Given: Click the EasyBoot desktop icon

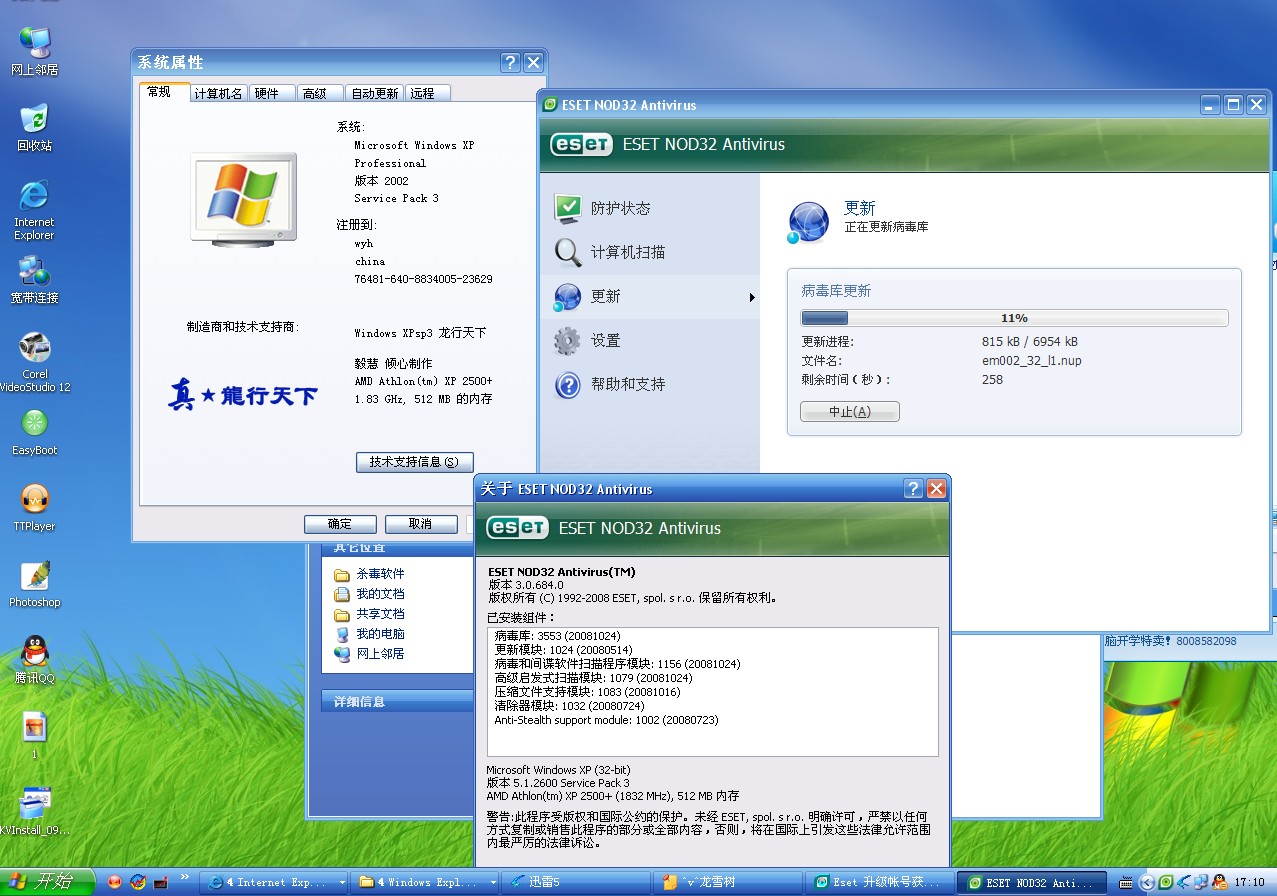Looking at the screenshot, I should (x=35, y=432).
